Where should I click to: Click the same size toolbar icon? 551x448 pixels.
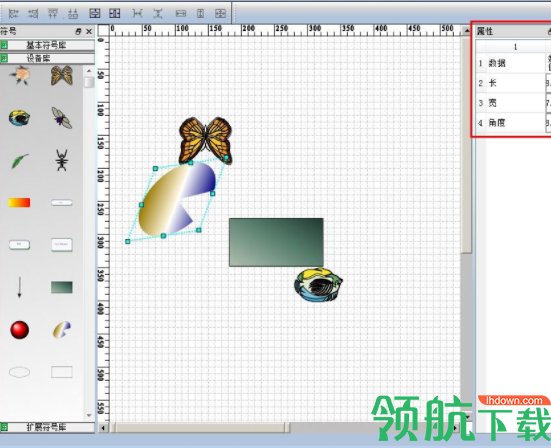(220, 14)
